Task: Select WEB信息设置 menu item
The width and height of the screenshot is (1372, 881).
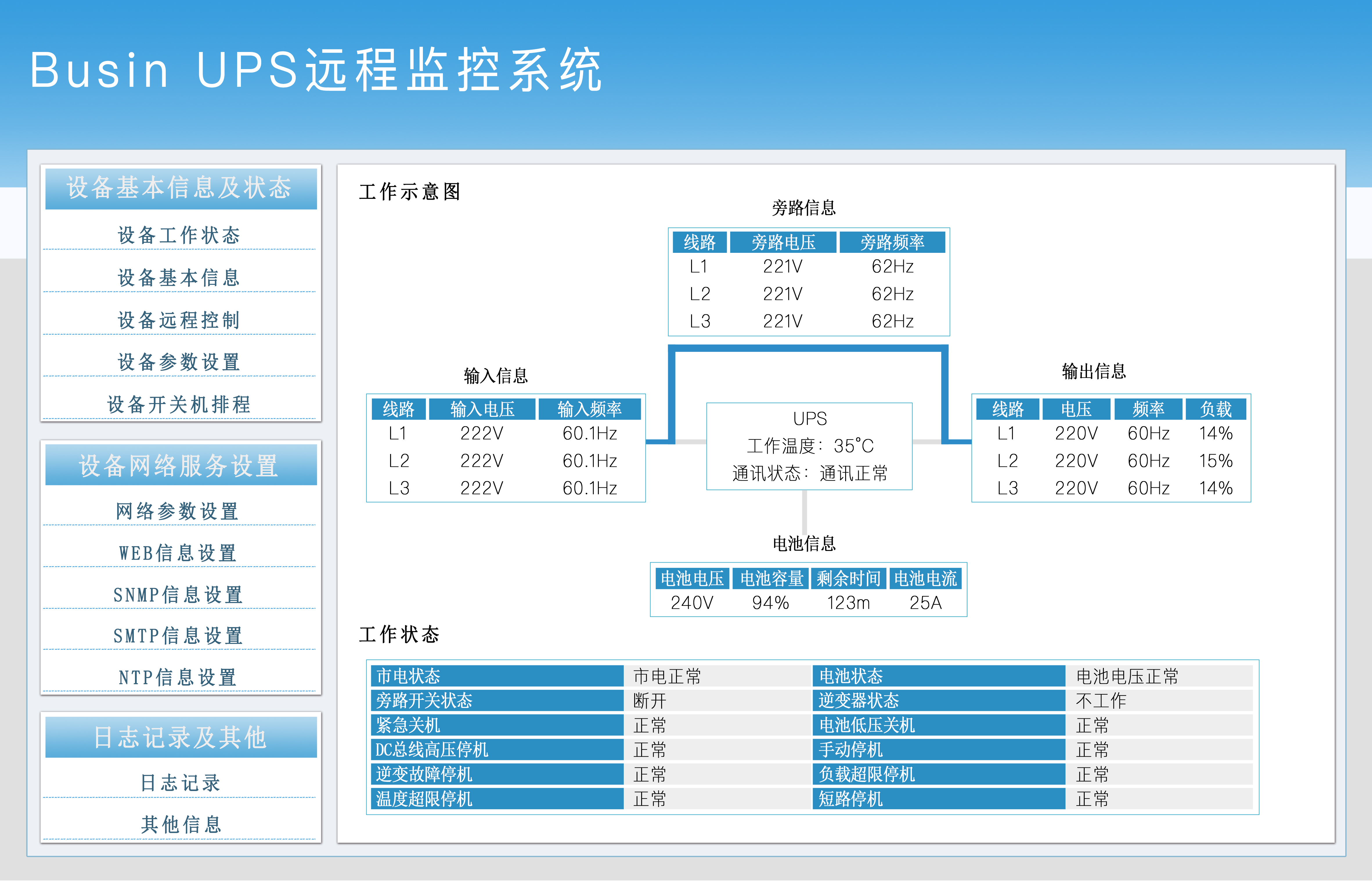Action: (178, 553)
